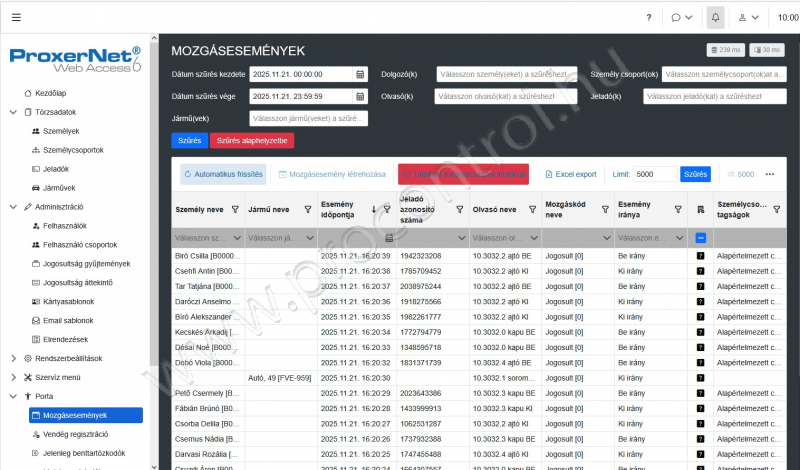
Task: Expand the Rendszerbeállítások tree section
Action: [x=13, y=358]
